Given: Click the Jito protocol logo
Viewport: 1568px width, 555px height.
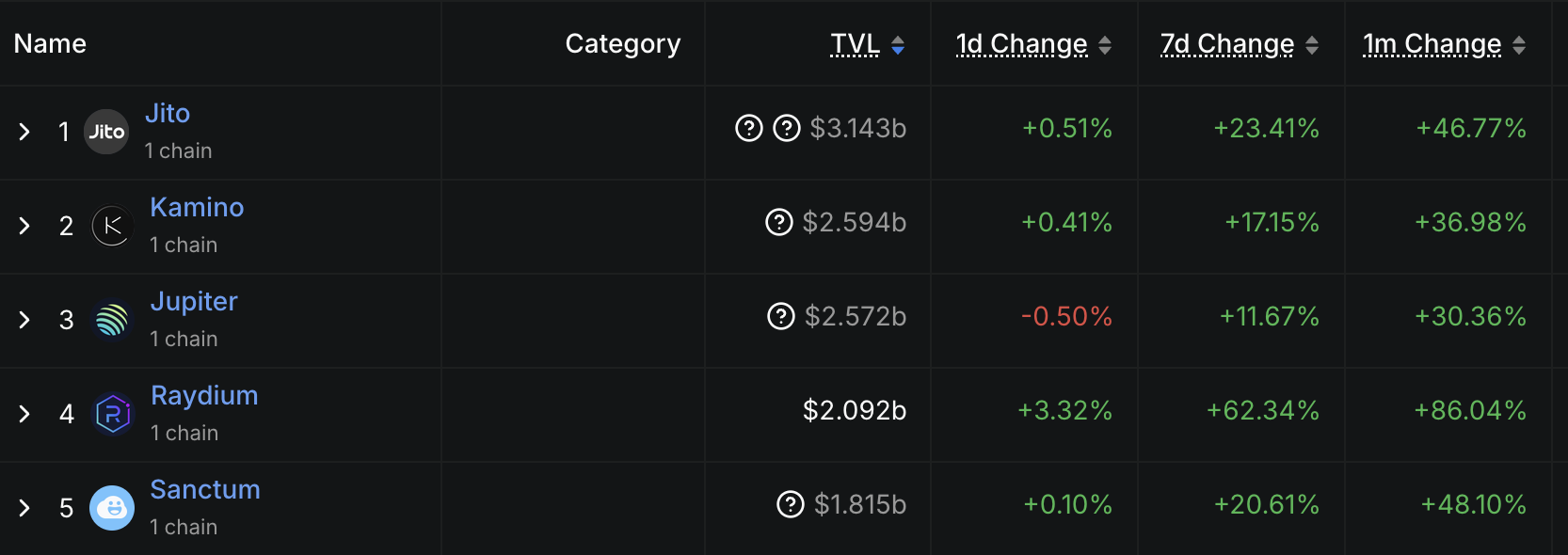Looking at the screenshot, I should (106, 132).
